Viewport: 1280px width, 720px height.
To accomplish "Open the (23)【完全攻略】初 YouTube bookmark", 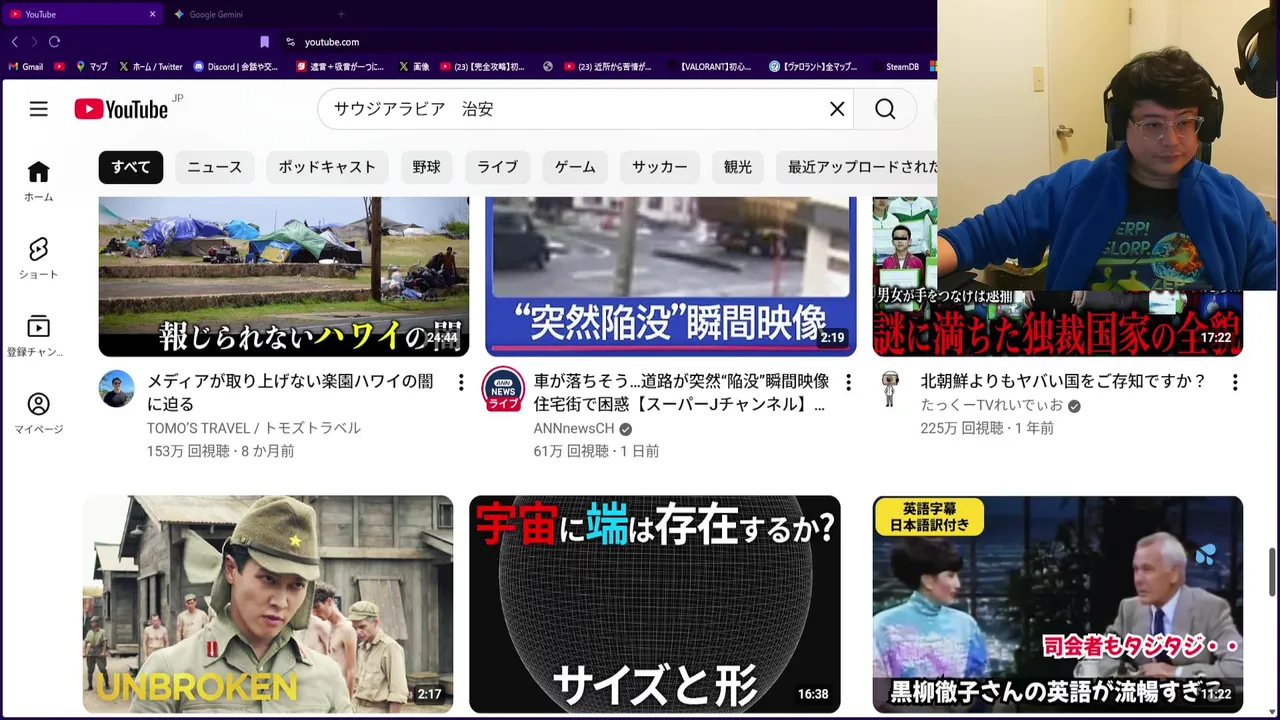I will point(483,67).
